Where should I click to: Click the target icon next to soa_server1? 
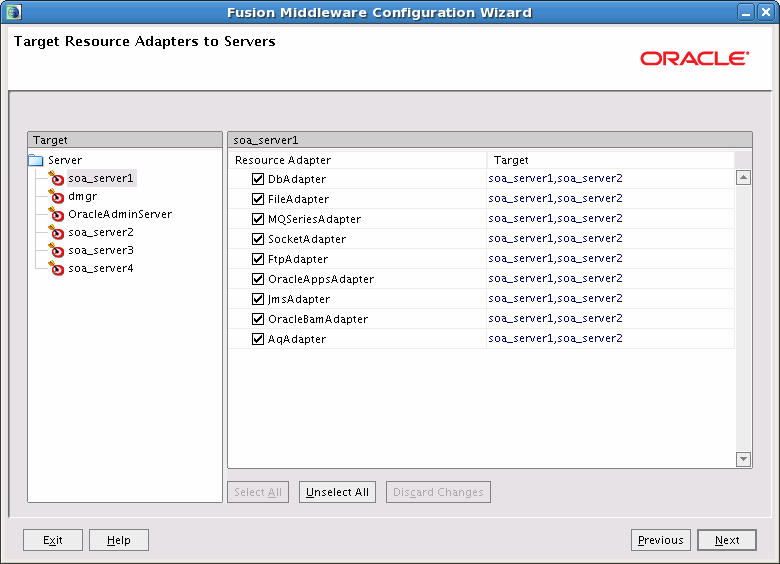pyautogui.click(x=56, y=178)
